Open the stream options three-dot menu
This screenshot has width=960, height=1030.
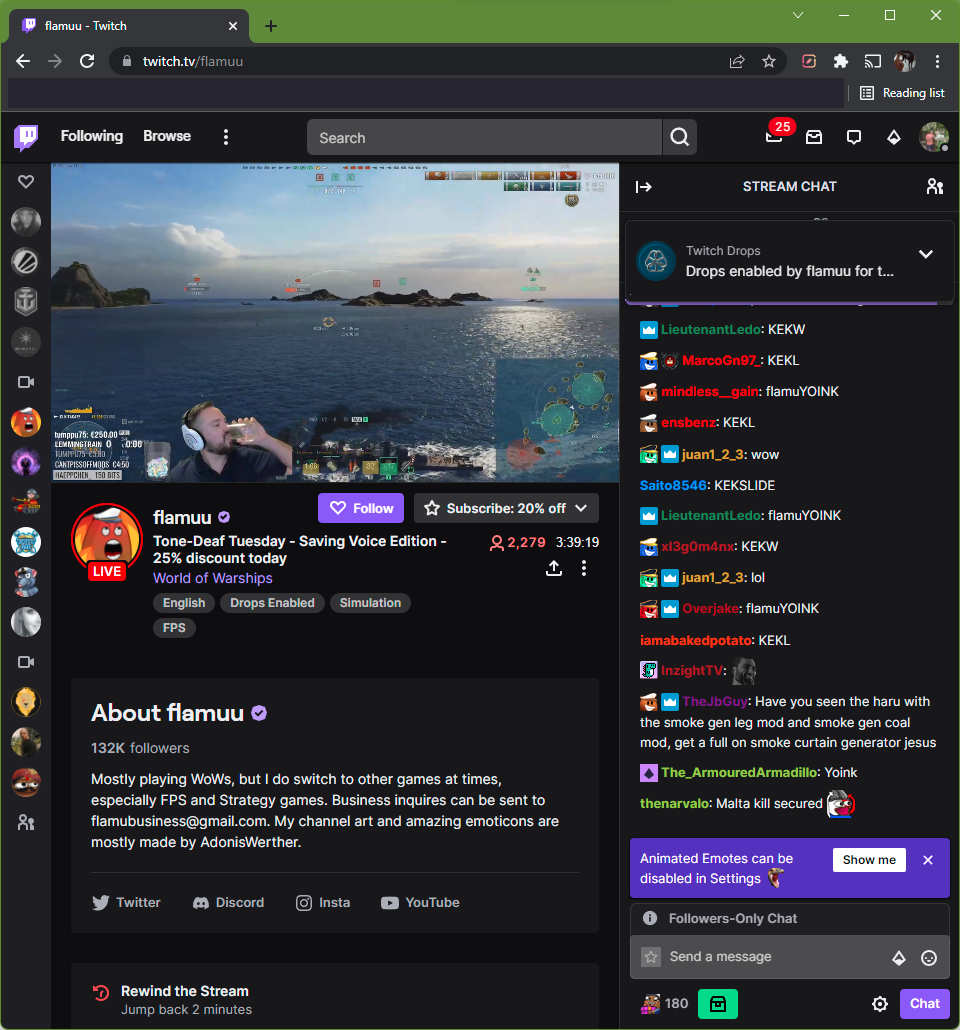coord(583,568)
